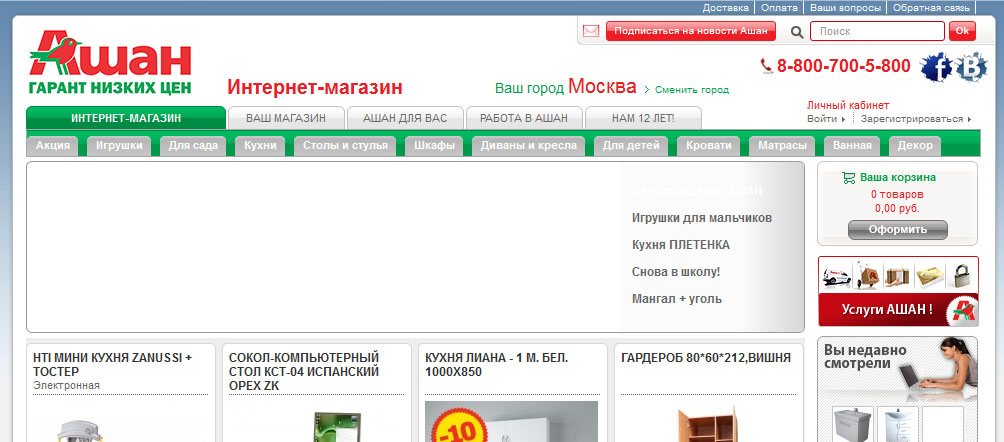This screenshot has width=1004, height=442.
Task: Open the Доставка link
Action: 725,8
